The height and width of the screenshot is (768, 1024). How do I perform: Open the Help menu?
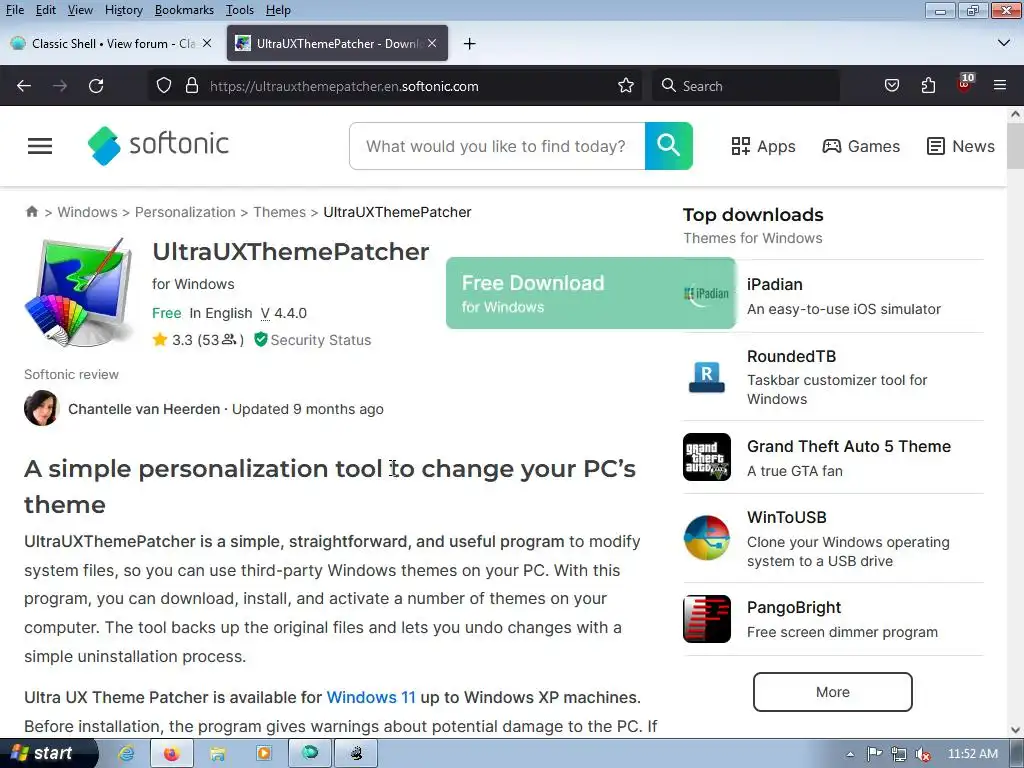(278, 10)
